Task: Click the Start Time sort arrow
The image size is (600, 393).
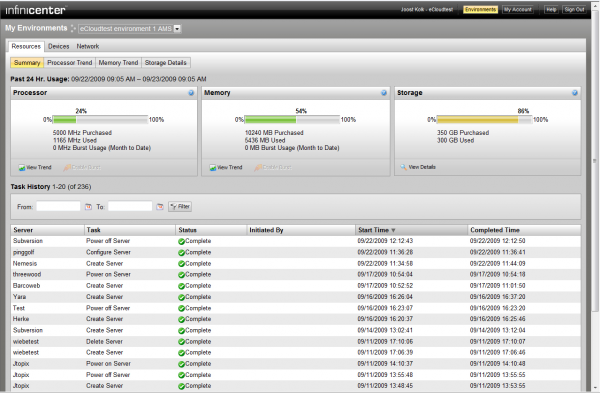Action: point(393,230)
